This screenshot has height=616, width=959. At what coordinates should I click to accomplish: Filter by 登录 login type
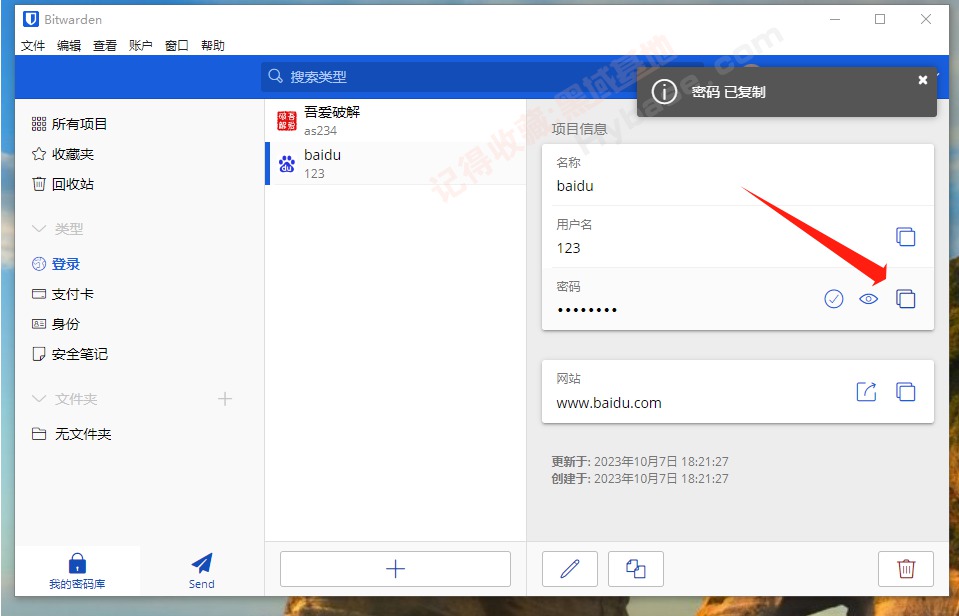56,264
